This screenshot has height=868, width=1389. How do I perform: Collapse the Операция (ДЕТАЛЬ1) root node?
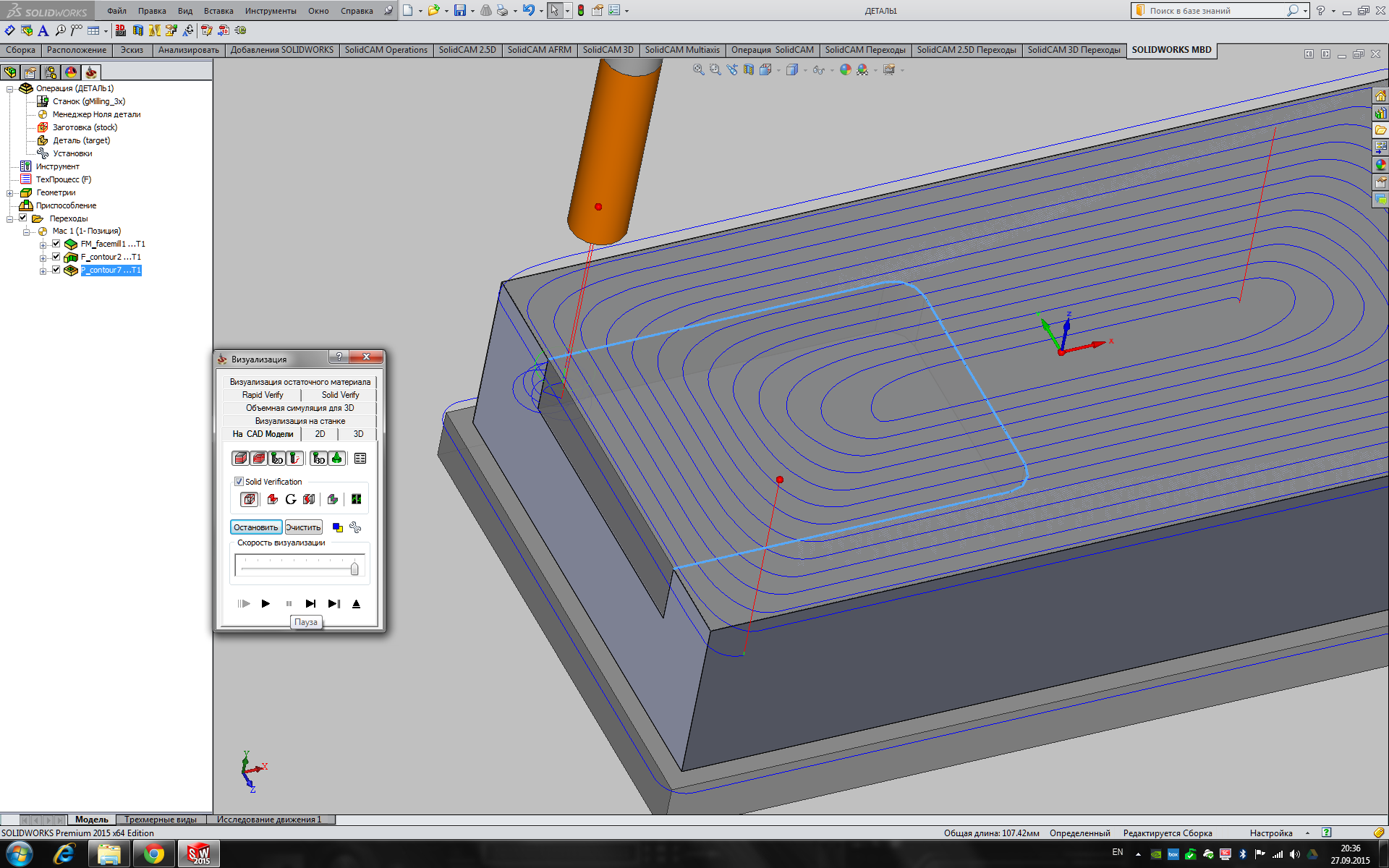tap(10, 89)
